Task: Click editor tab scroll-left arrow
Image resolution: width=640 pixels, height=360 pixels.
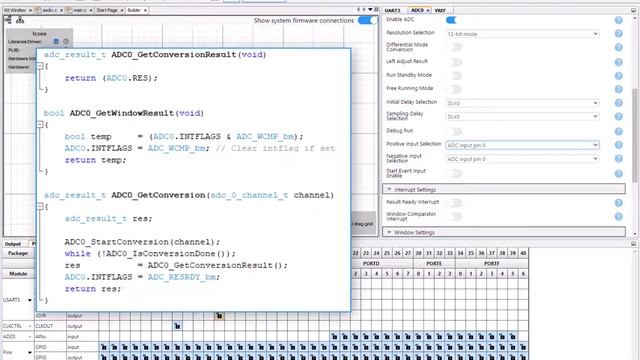Action: (x=358, y=9)
